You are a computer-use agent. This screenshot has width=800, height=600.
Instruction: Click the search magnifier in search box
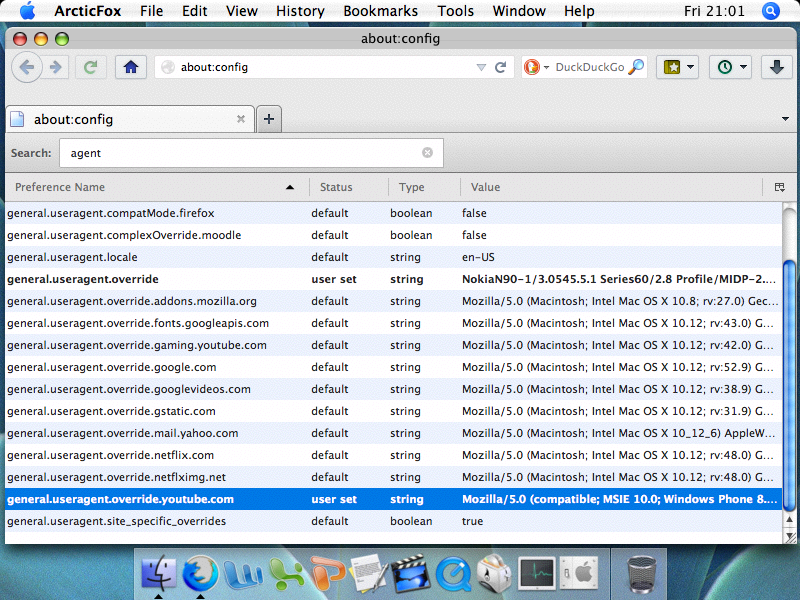click(636, 67)
